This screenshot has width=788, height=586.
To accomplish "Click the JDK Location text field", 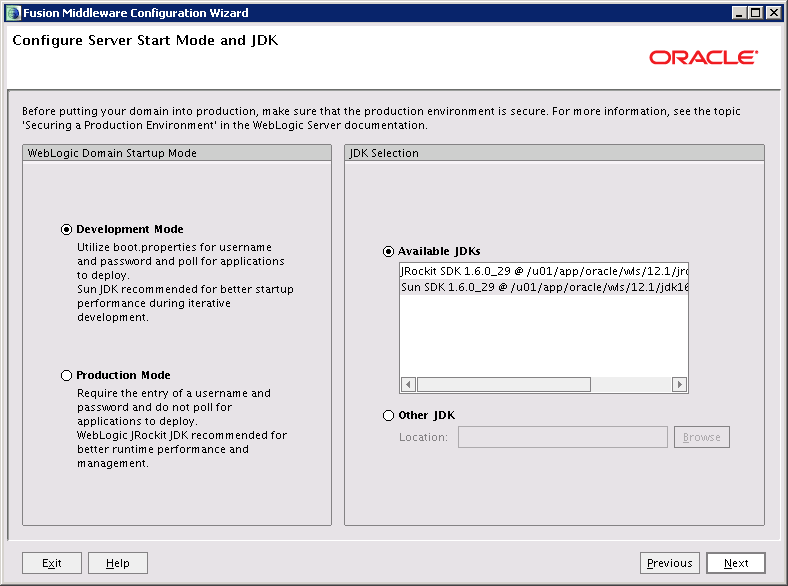I will pyautogui.click(x=562, y=437).
